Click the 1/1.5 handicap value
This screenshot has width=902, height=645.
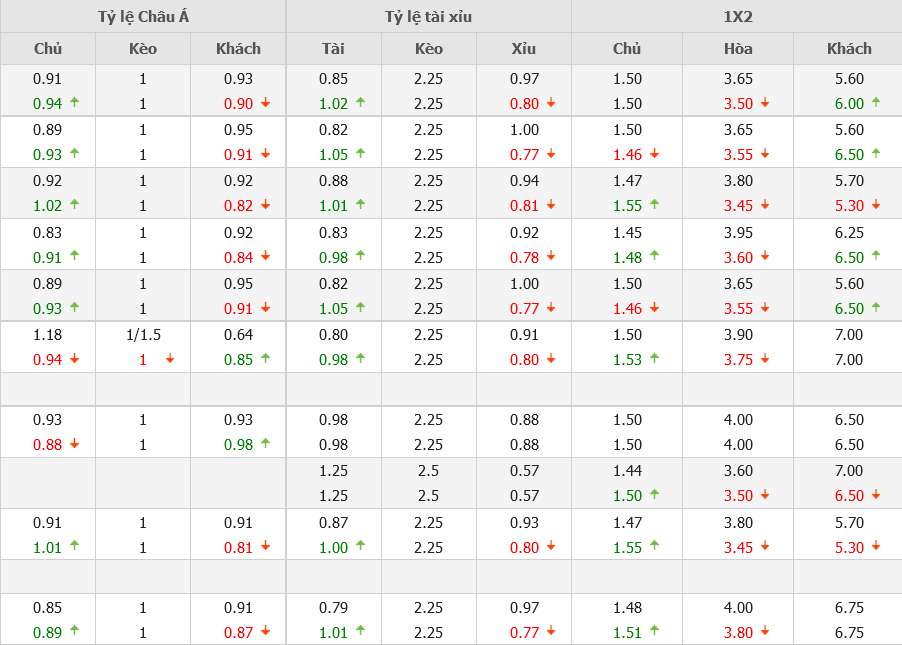143,334
